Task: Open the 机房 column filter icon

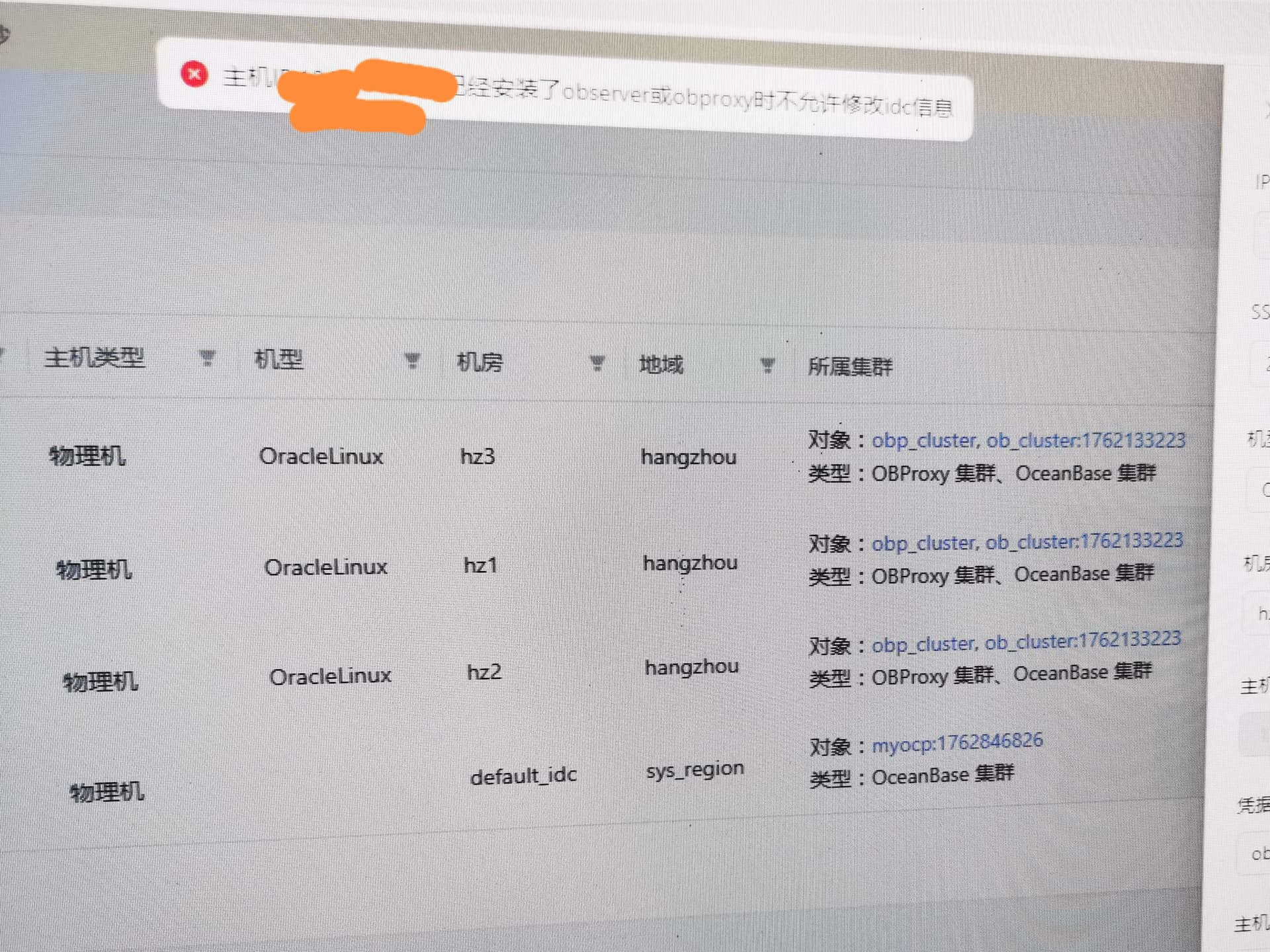Action: 597,363
